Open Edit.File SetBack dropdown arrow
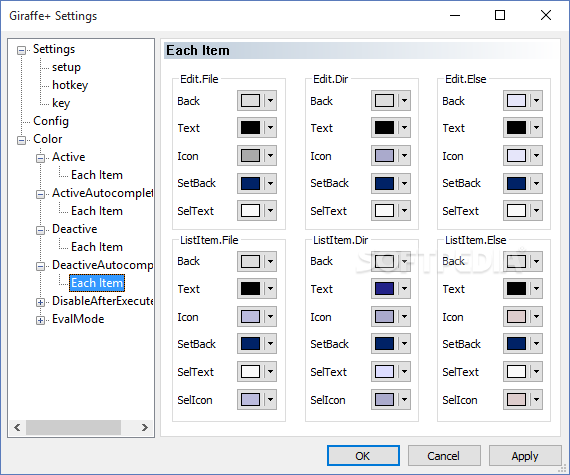This screenshot has height=475, width=570. point(270,183)
